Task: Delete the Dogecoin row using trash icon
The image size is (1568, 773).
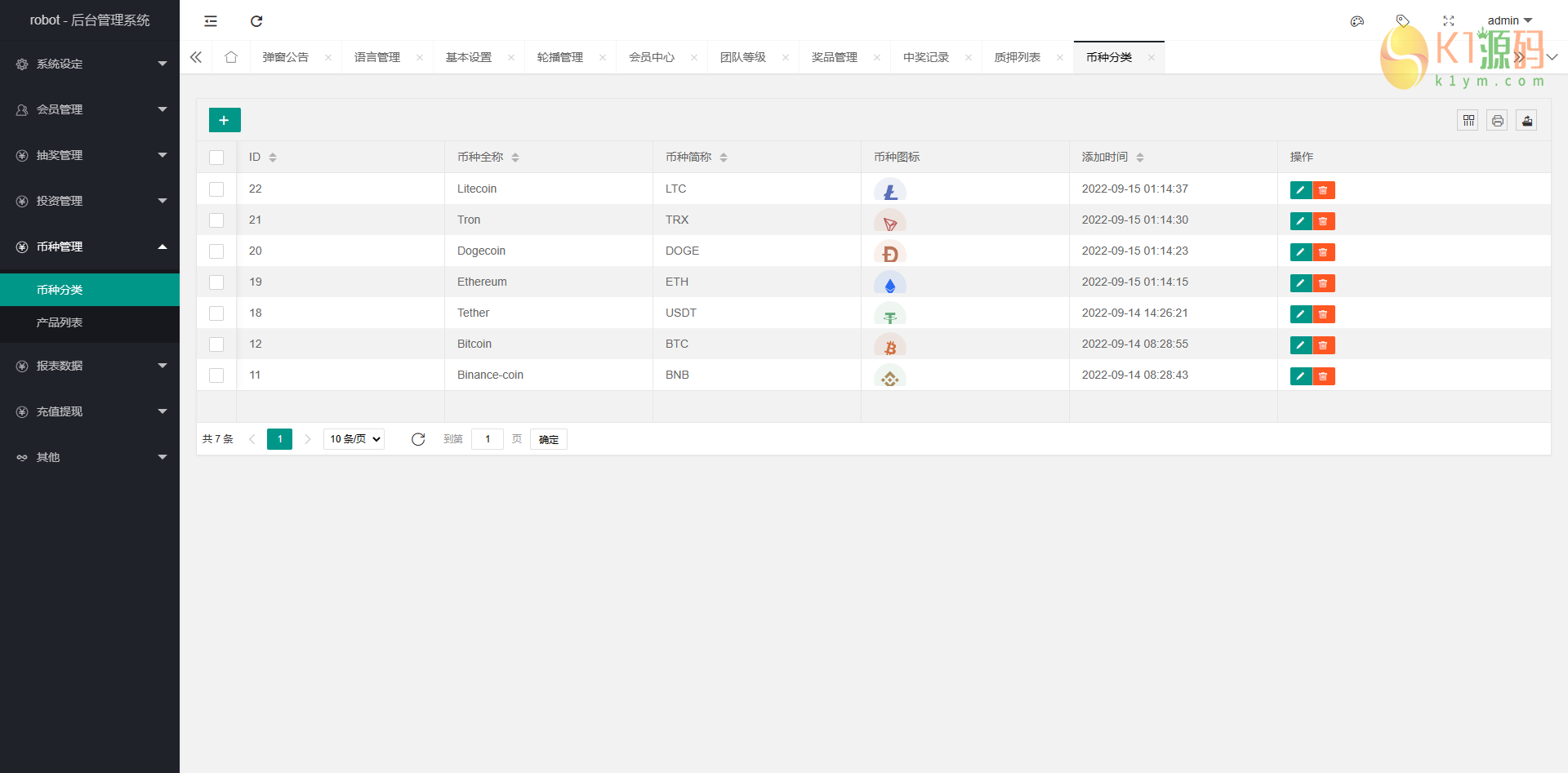Action: tap(1323, 252)
